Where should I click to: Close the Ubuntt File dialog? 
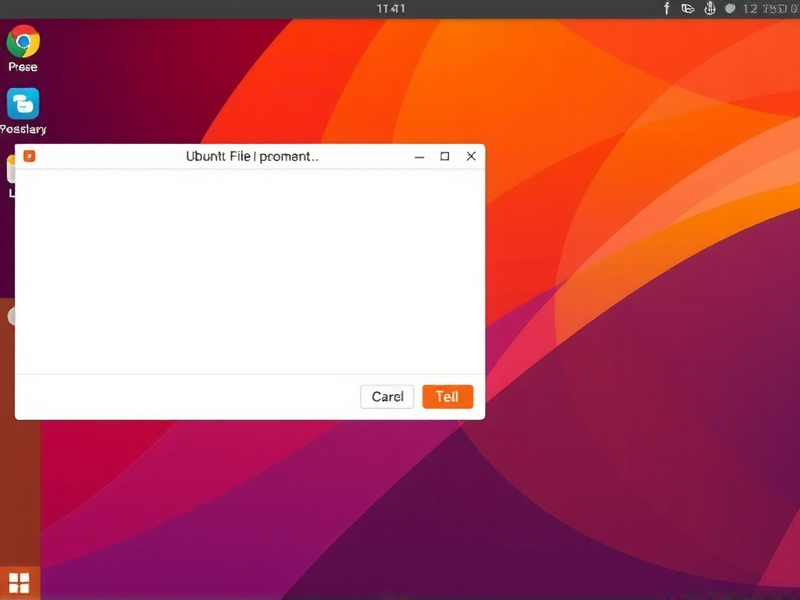tap(471, 157)
